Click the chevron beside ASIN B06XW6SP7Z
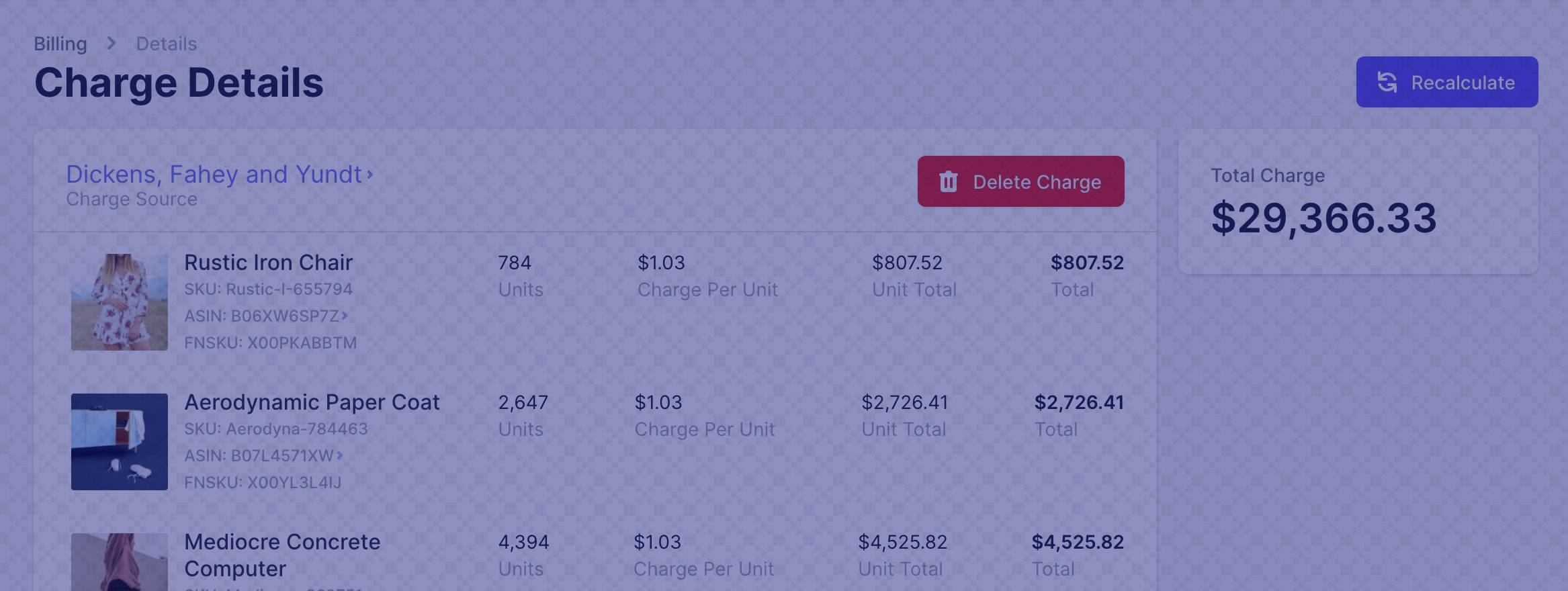Viewport: 1568px width, 591px height. click(x=346, y=314)
